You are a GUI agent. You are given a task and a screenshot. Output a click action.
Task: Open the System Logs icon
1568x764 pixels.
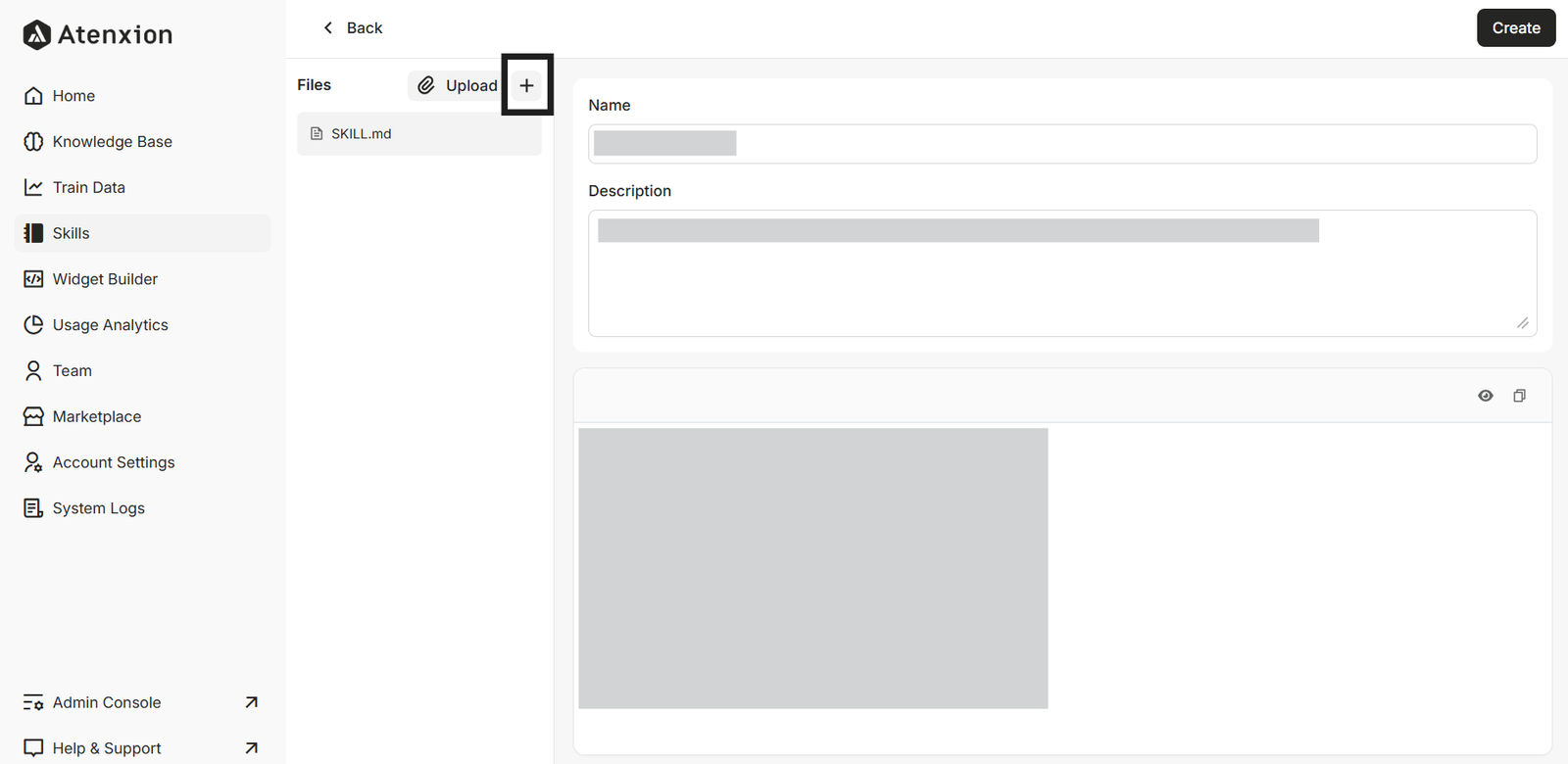[x=33, y=508]
